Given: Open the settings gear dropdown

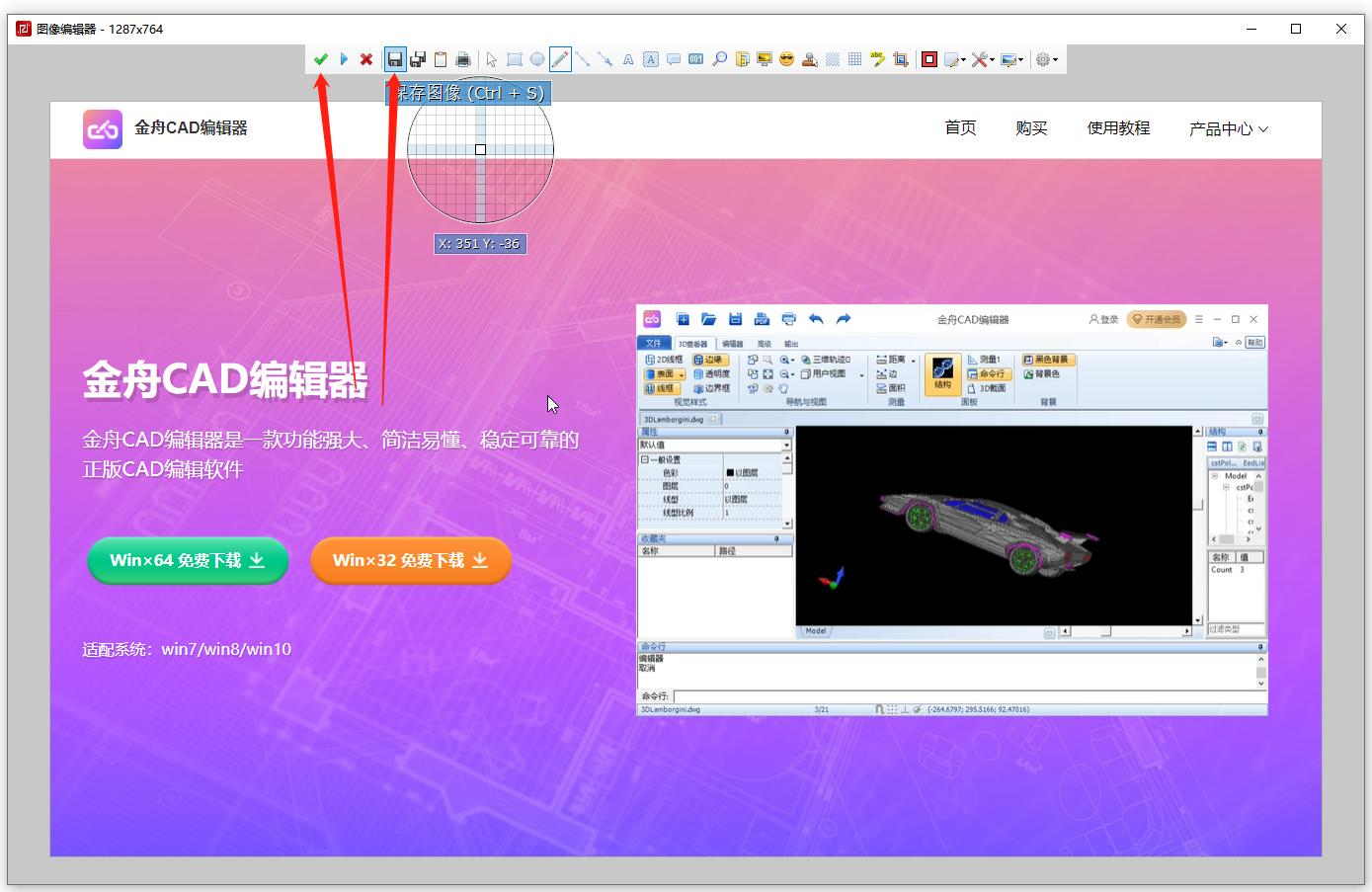Looking at the screenshot, I should [1044, 59].
